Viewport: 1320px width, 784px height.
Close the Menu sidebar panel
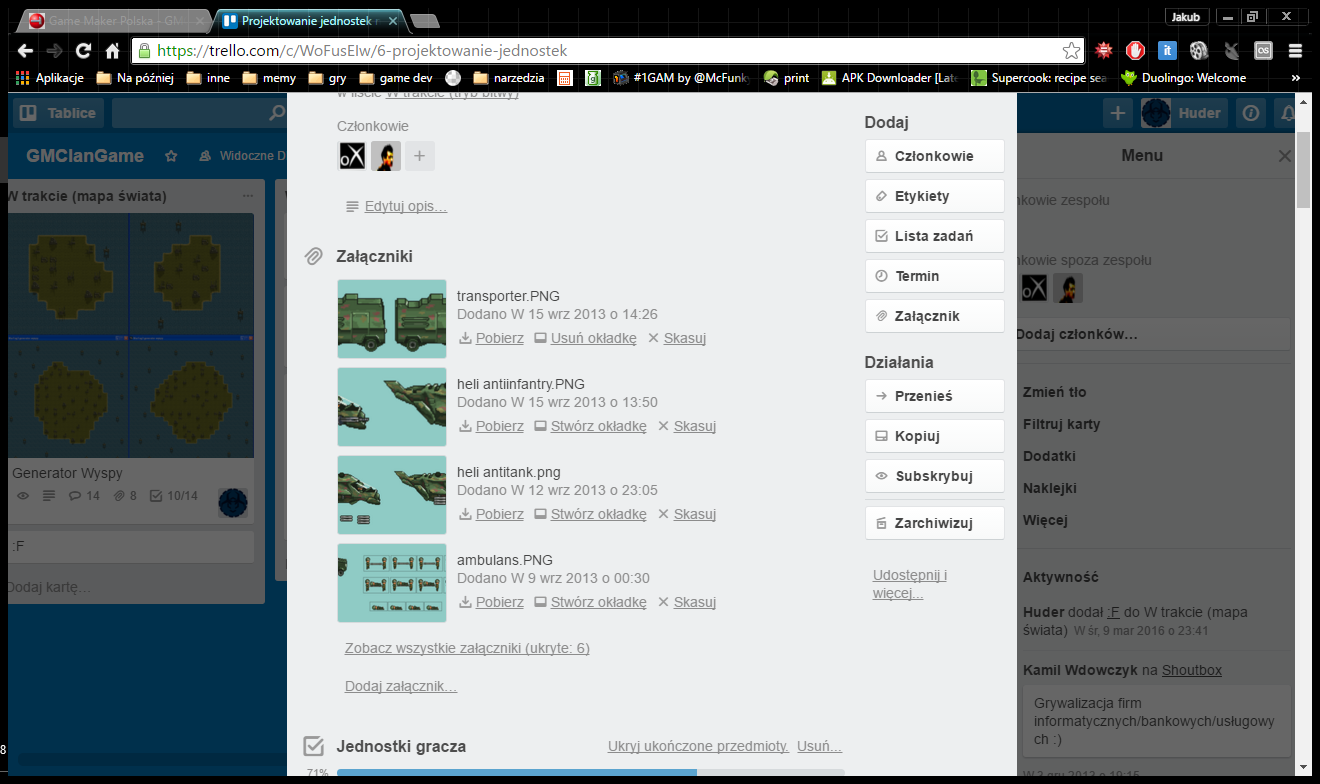pyautogui.click(x=1285, y=156)
